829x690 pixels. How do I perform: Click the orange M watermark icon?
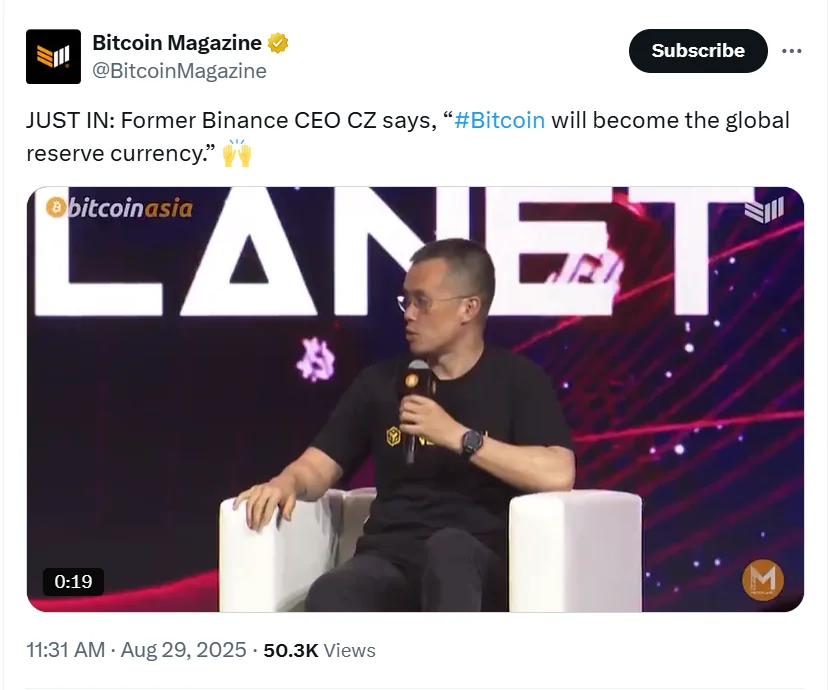click(763, 580)
